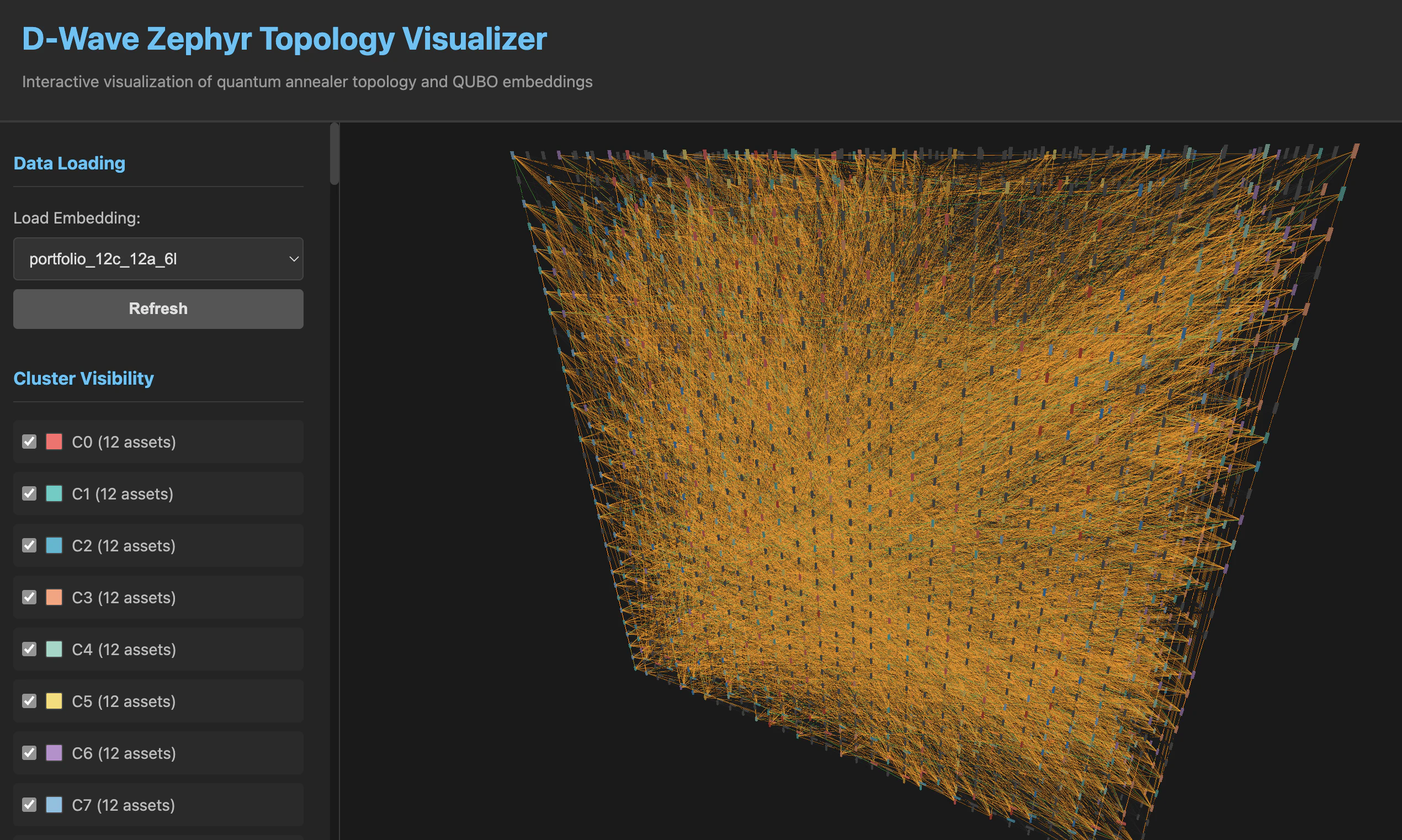Uncheck the C4 assets checkbox
This screenshot has width=1402, height=840.
click(29, 649)
